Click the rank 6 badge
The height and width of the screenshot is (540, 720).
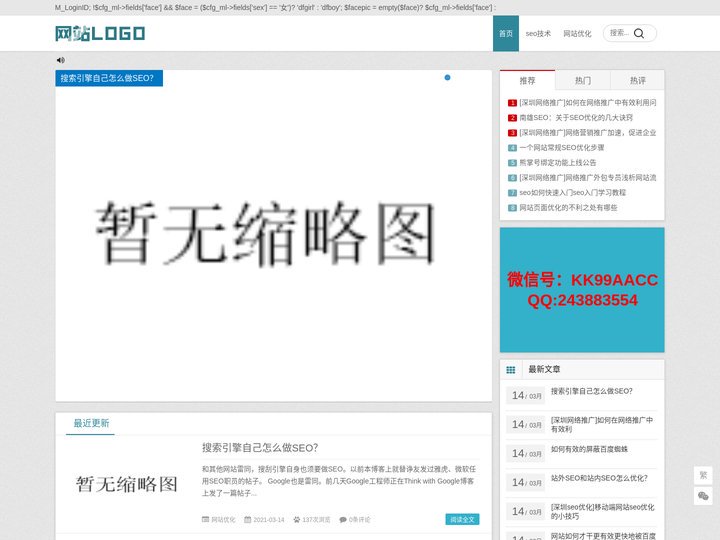(x=512, y=178)
